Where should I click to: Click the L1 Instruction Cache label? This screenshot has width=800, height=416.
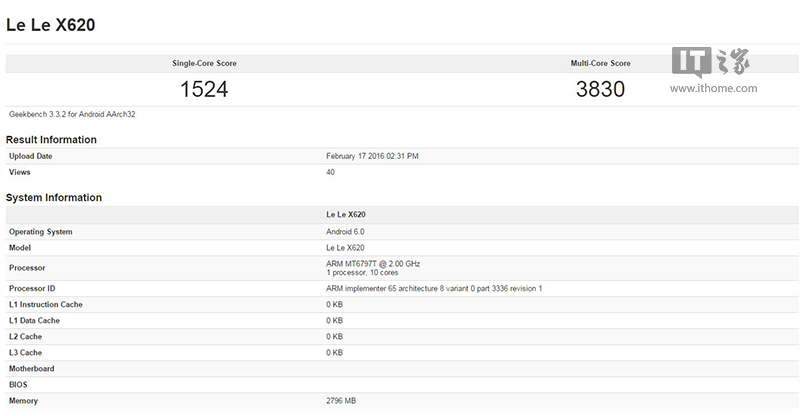46,304
